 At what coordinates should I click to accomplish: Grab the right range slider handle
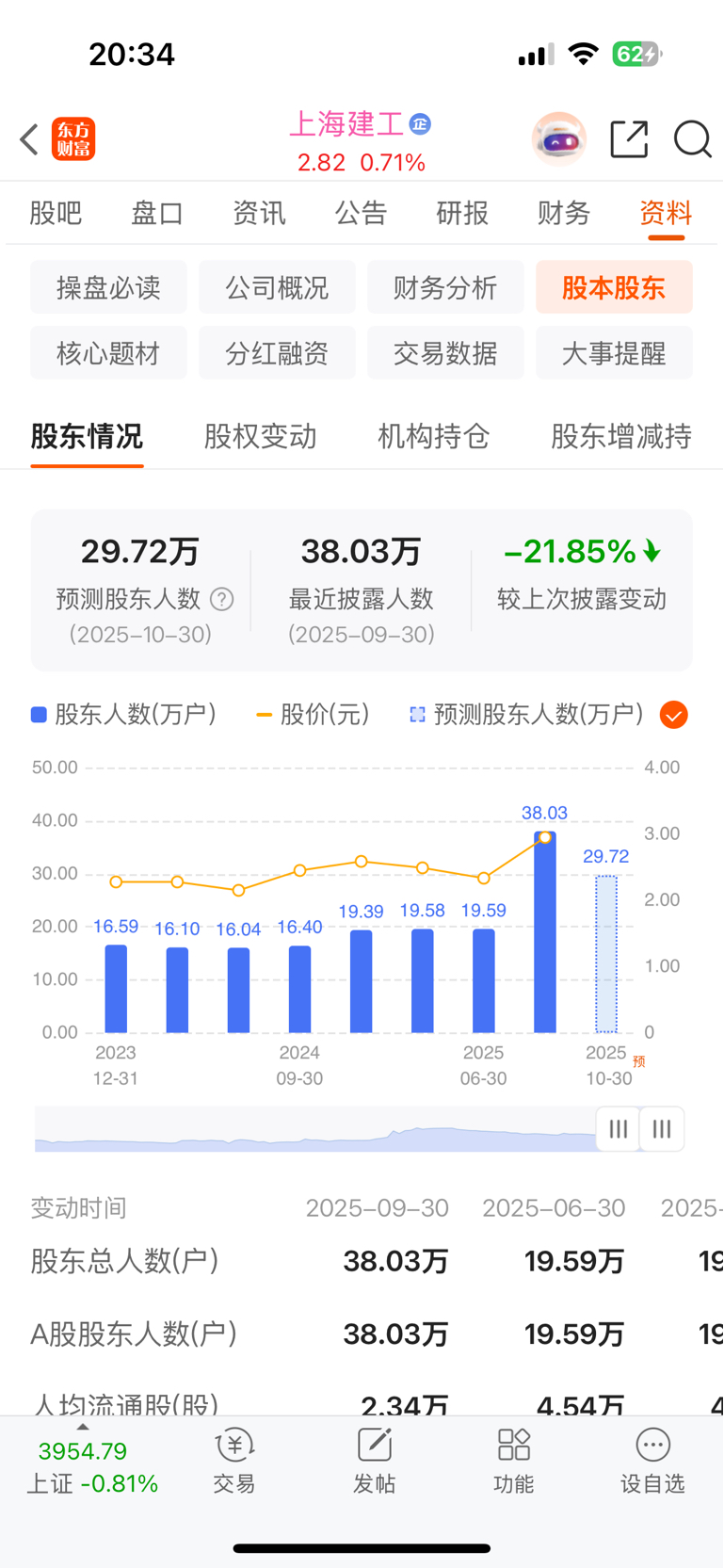662,1128
